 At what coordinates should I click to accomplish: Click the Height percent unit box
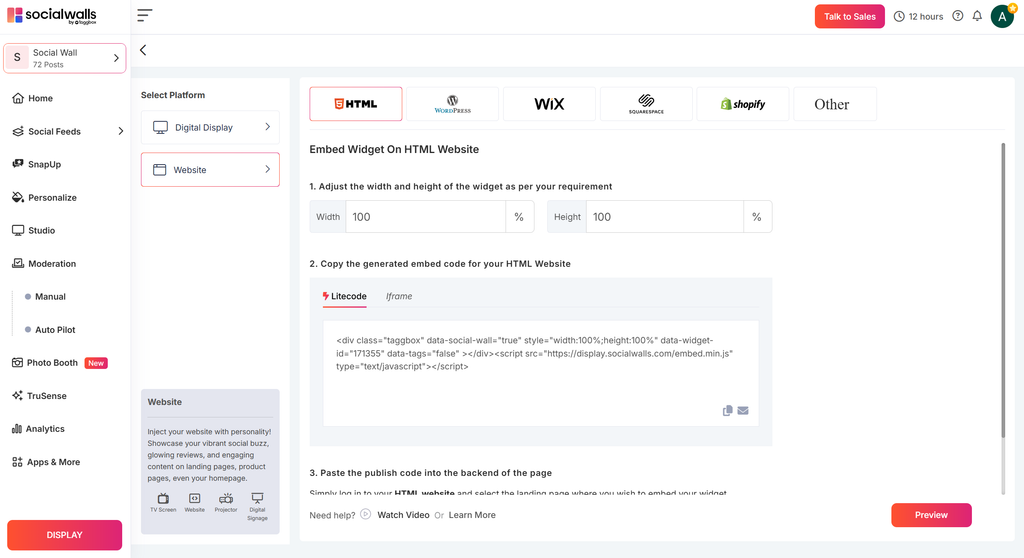(757, 217)
